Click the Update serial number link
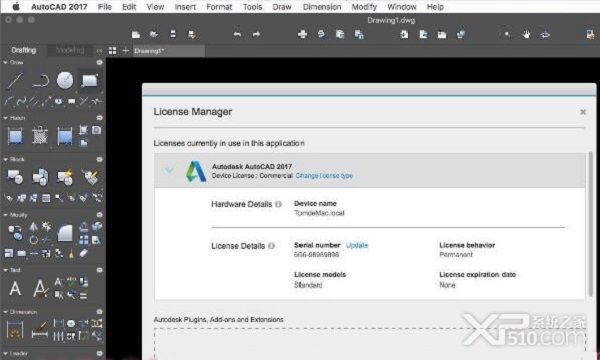 357,245
